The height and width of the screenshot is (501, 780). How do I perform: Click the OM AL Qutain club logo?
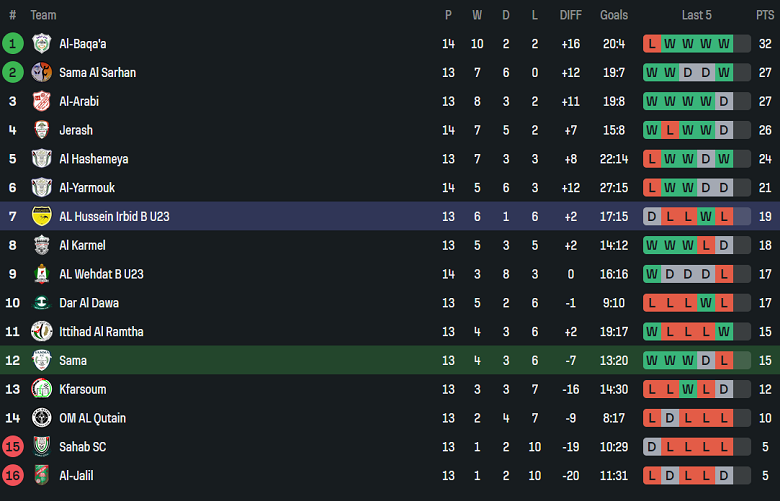pos(41,418)
